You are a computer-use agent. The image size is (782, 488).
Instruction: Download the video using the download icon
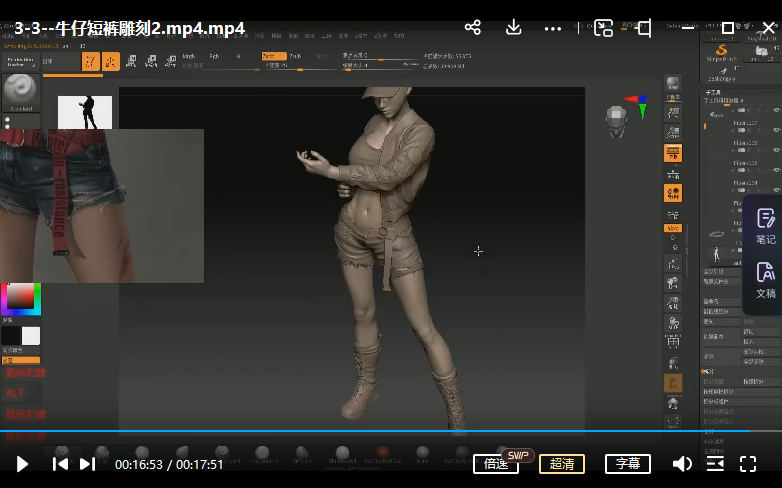point(514,28)
